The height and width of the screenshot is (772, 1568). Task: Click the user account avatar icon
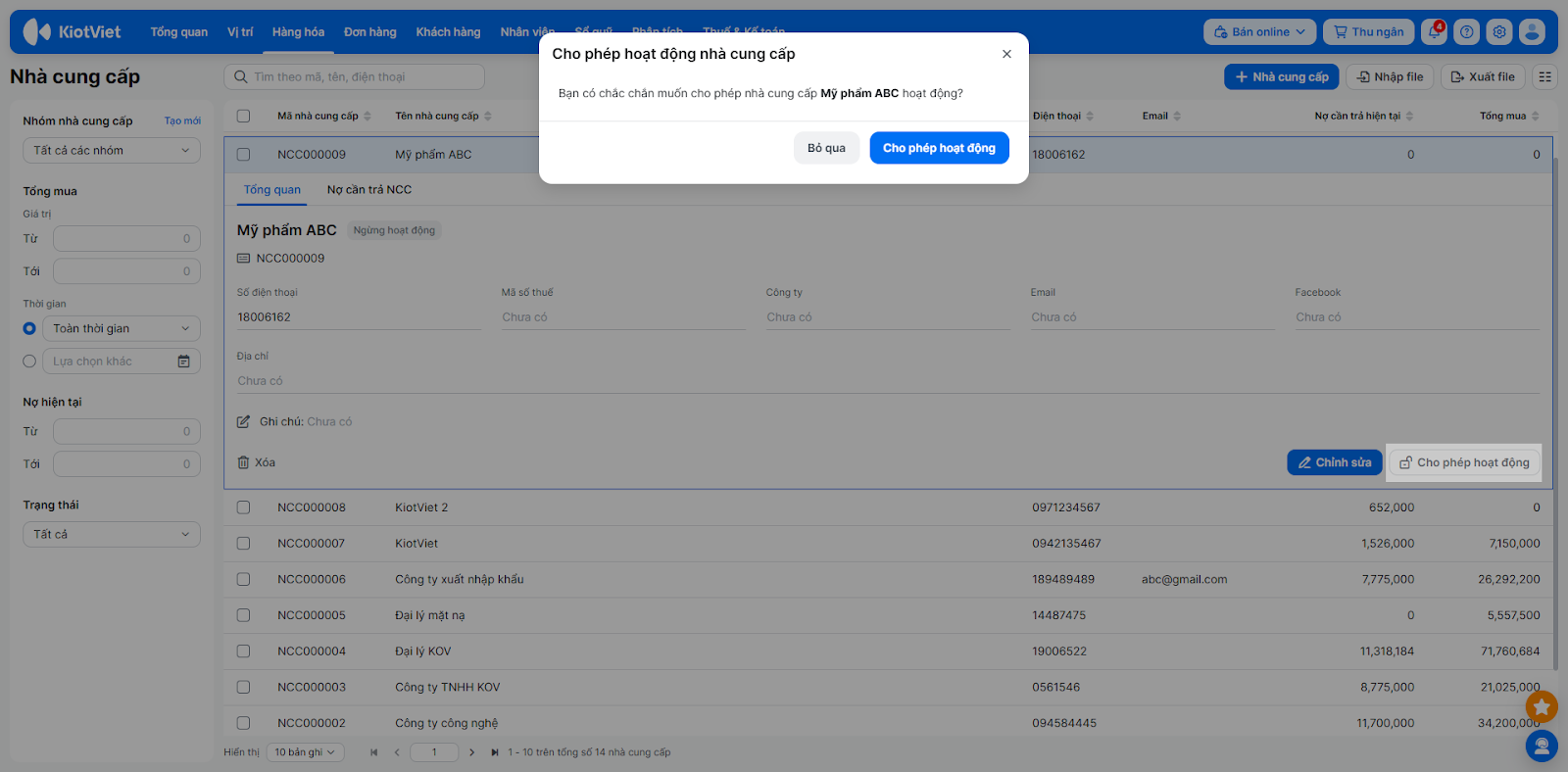coord(1532,32)
